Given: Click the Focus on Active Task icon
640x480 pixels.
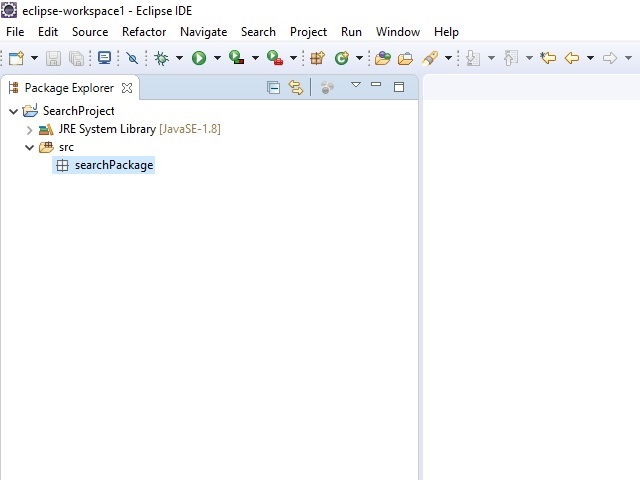Looking at the screenshot, I should [327, 87].
